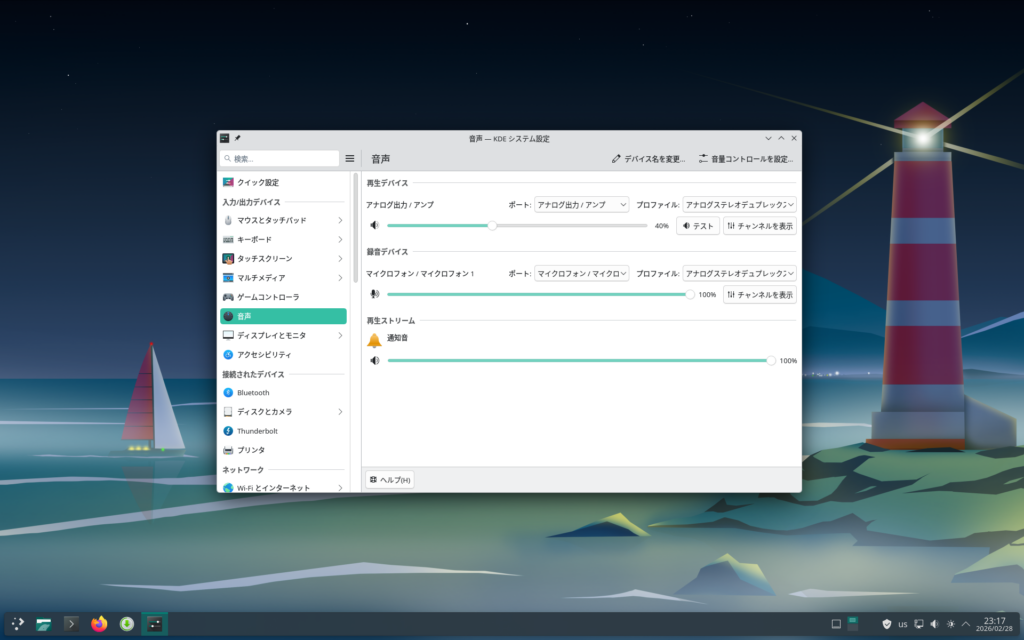
Task: Open Konsole terminal from taskbar
Action: (x=71, y=624)
